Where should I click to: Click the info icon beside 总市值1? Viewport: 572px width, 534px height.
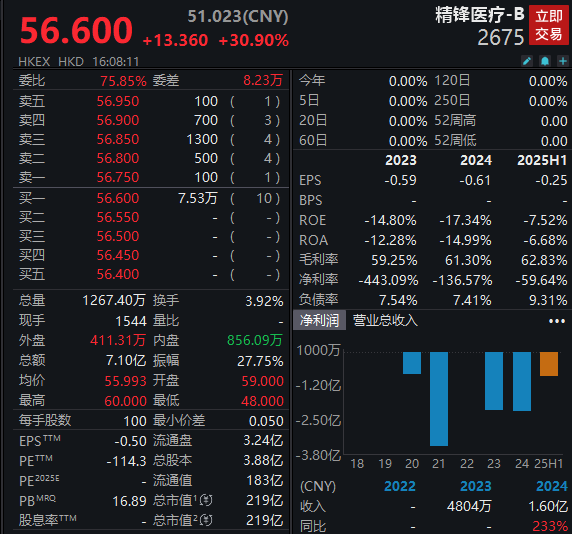pyautogui.click(x=206, y=500)
